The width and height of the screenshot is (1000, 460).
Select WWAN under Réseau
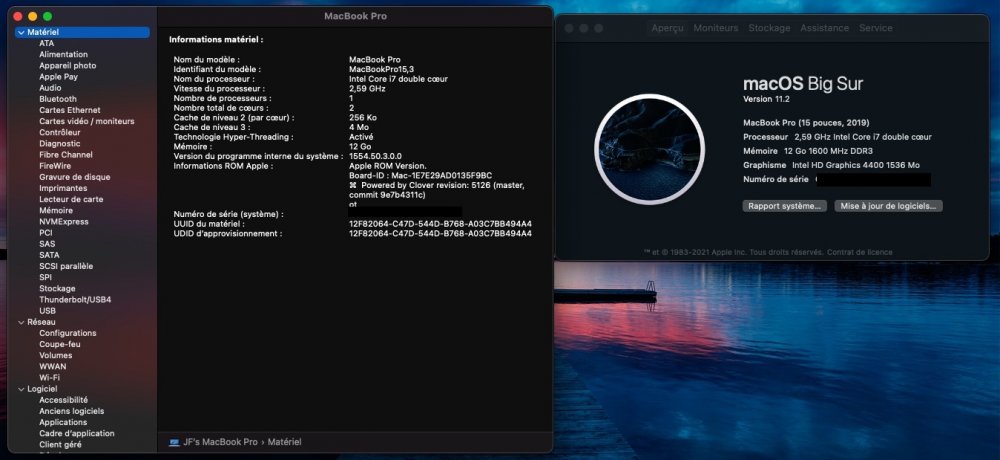tap(52, 367)
